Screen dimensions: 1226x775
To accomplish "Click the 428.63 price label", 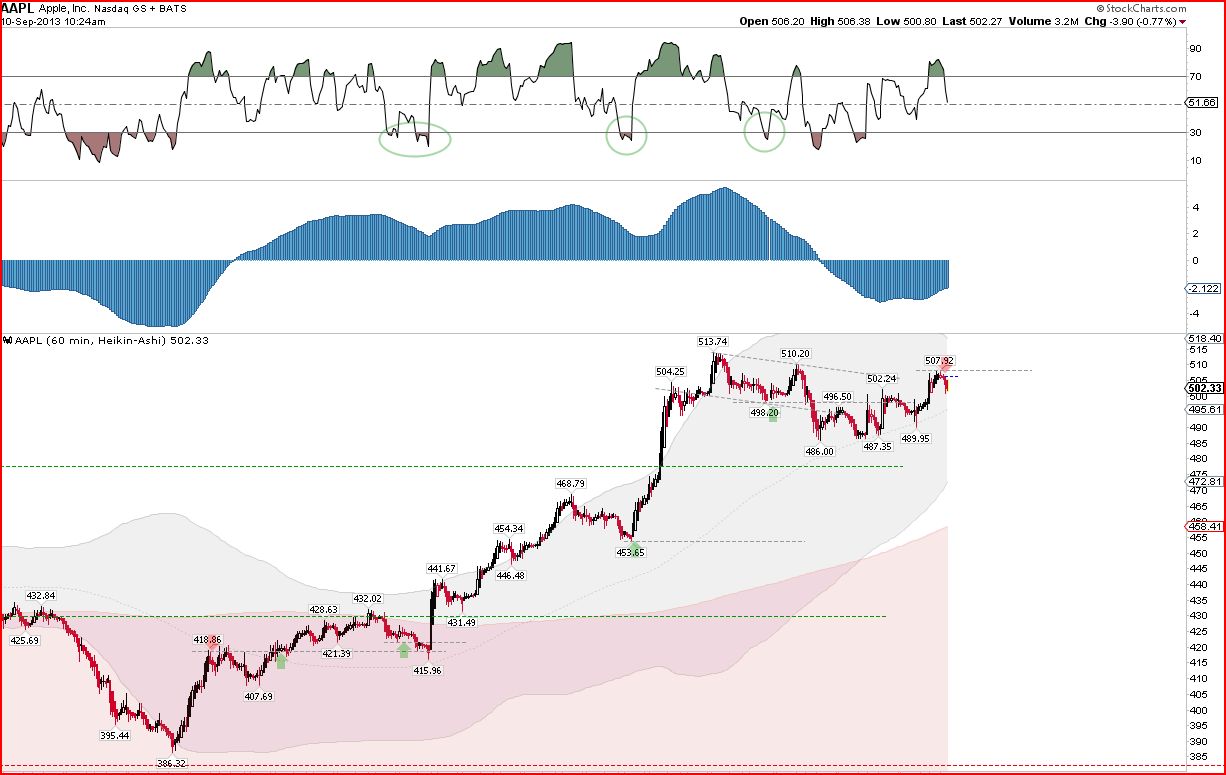I will pos(324,609).
